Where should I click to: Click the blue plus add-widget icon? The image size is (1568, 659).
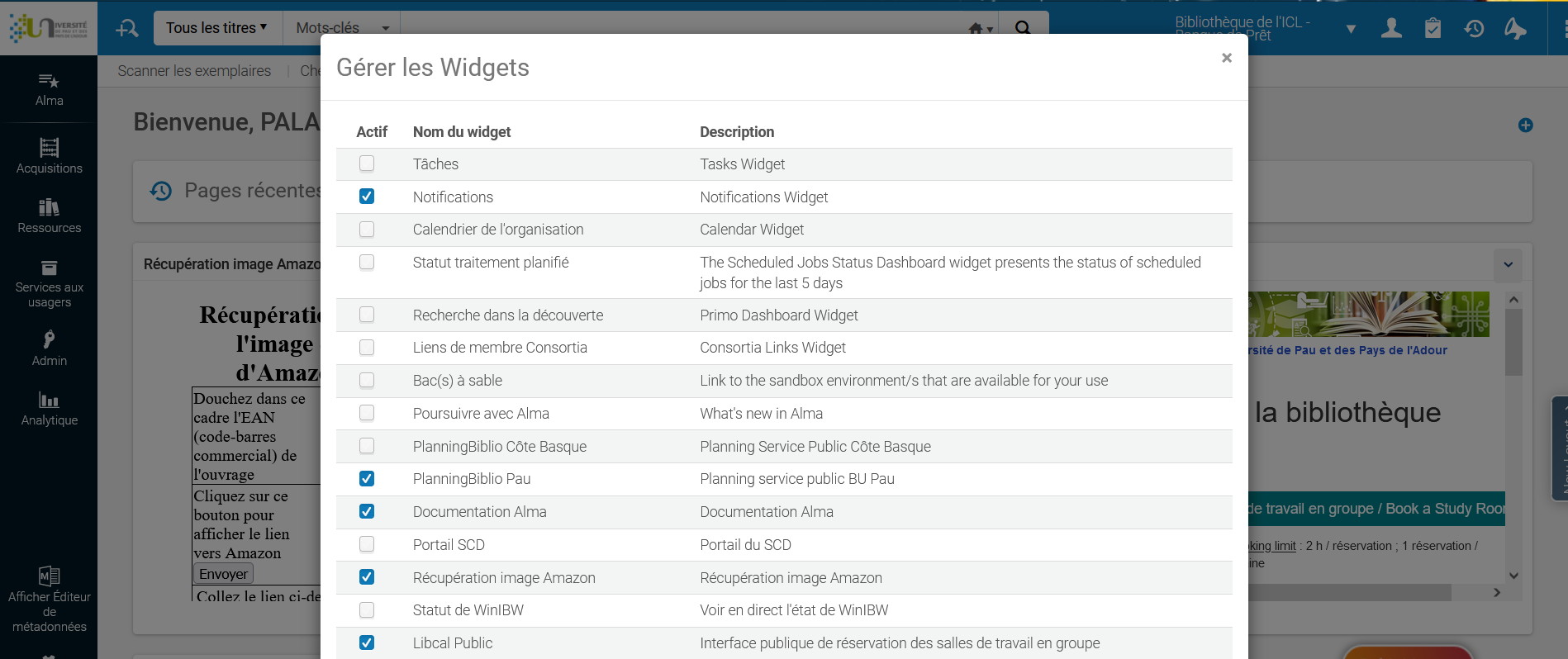tap(1525, 125)
